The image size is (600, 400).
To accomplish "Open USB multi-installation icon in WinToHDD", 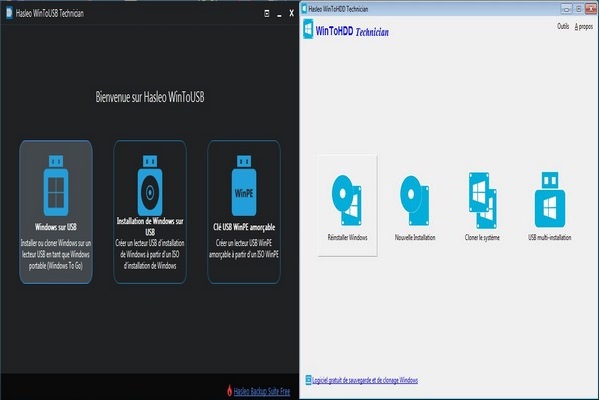I will (550, 199).
